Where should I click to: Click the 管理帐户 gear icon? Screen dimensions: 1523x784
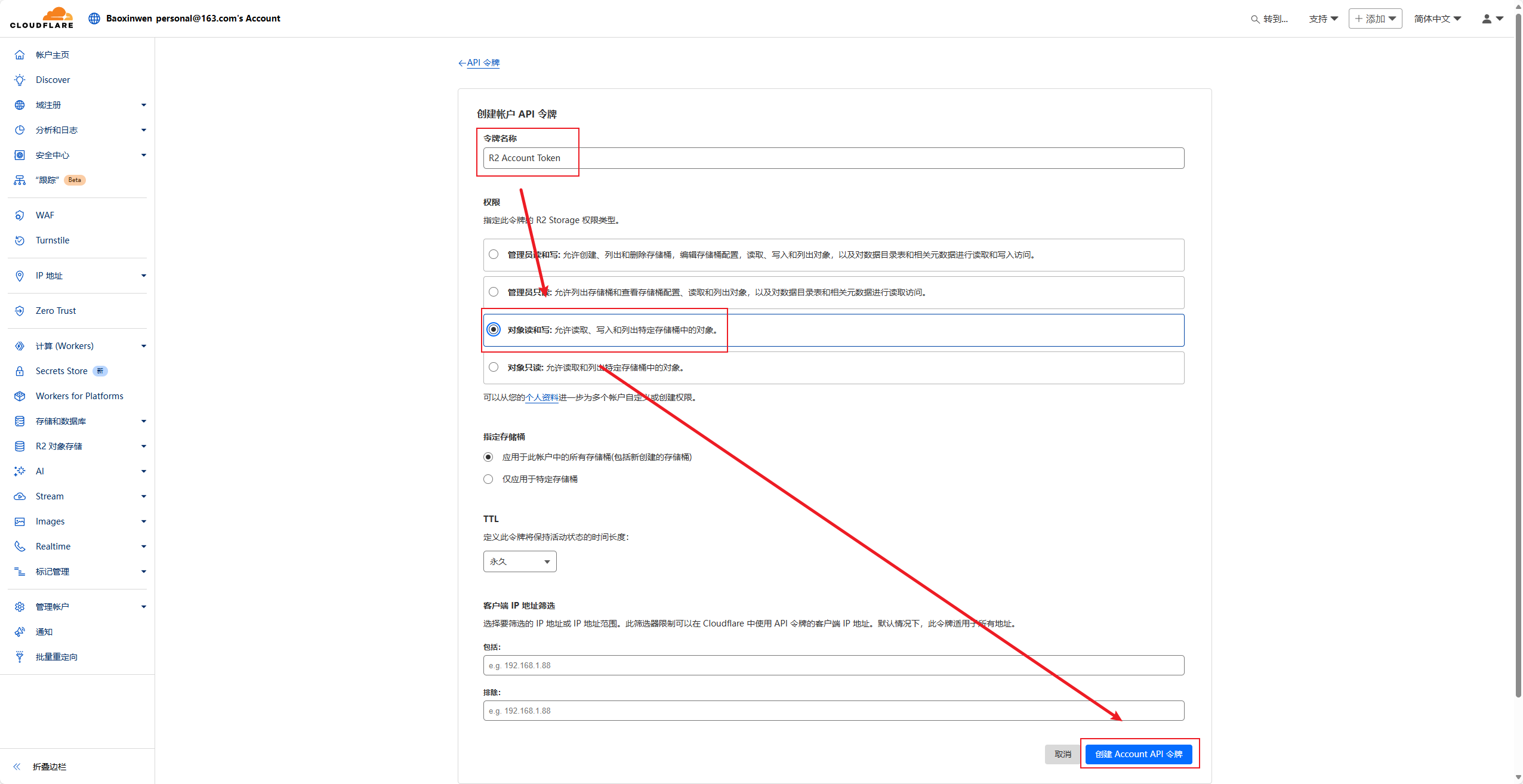(x=20, y=607)
